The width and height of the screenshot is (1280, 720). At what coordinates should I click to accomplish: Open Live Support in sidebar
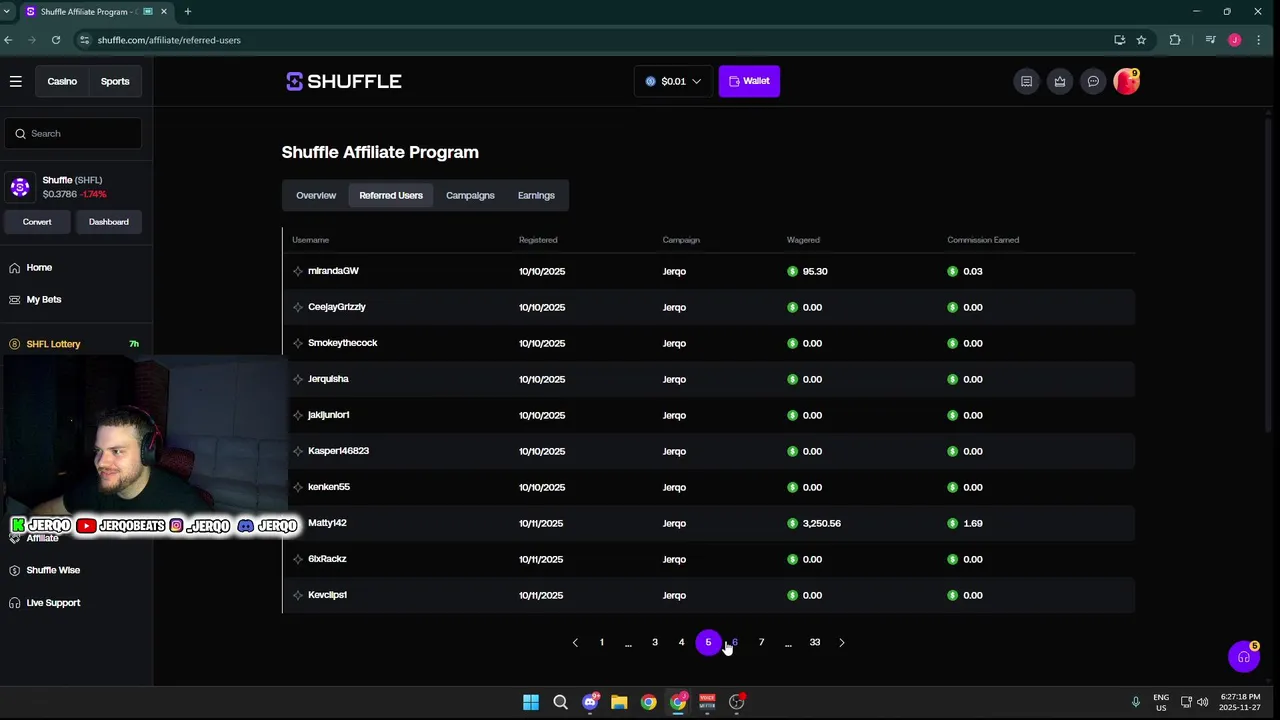point(53,602)
